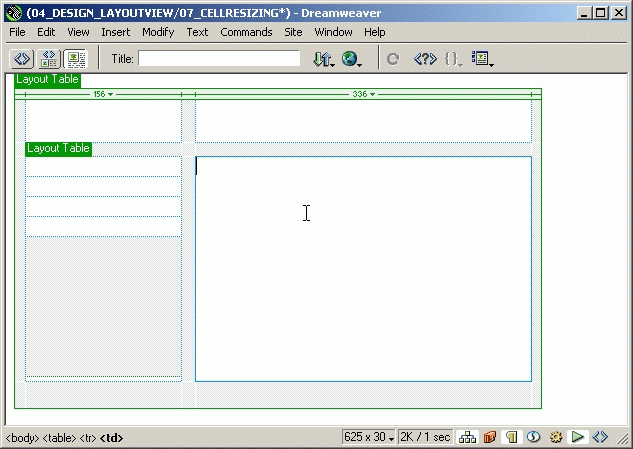
Task: Open the Modify menu
Action: (x=158, y=32)
